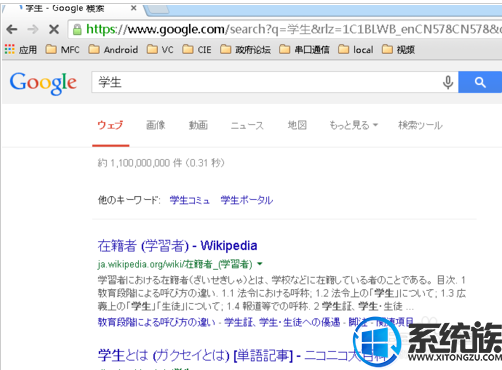Select the ウェブ search tab
This screenshot has width=502, height=370.
[x=110, y=125]
